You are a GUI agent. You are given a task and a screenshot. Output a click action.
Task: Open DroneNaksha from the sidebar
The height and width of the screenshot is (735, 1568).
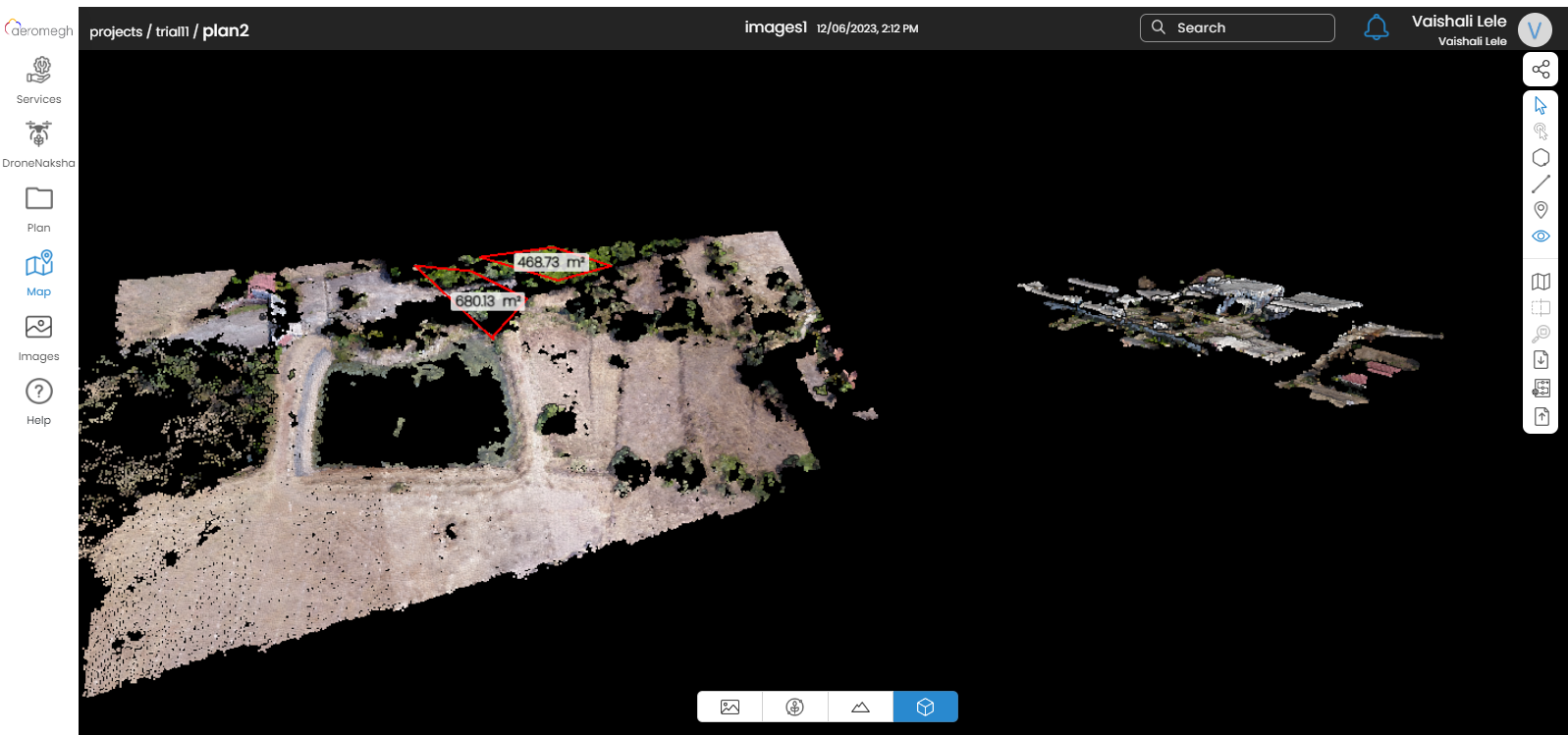(x=38, y=143)
